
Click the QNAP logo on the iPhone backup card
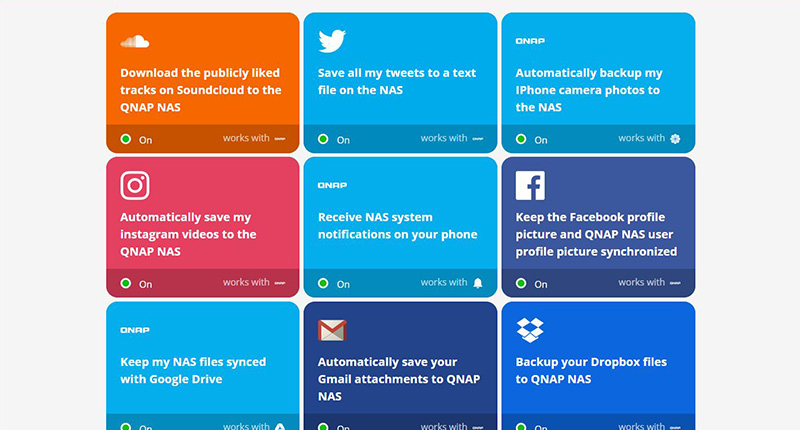pos(530,42)
